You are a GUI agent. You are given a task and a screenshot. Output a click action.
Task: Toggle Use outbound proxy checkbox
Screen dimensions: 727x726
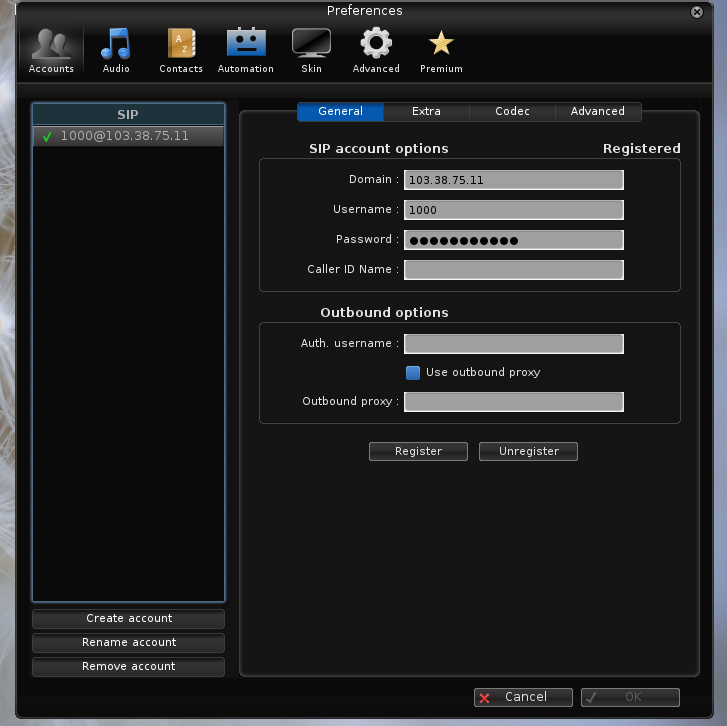point(413,373)
